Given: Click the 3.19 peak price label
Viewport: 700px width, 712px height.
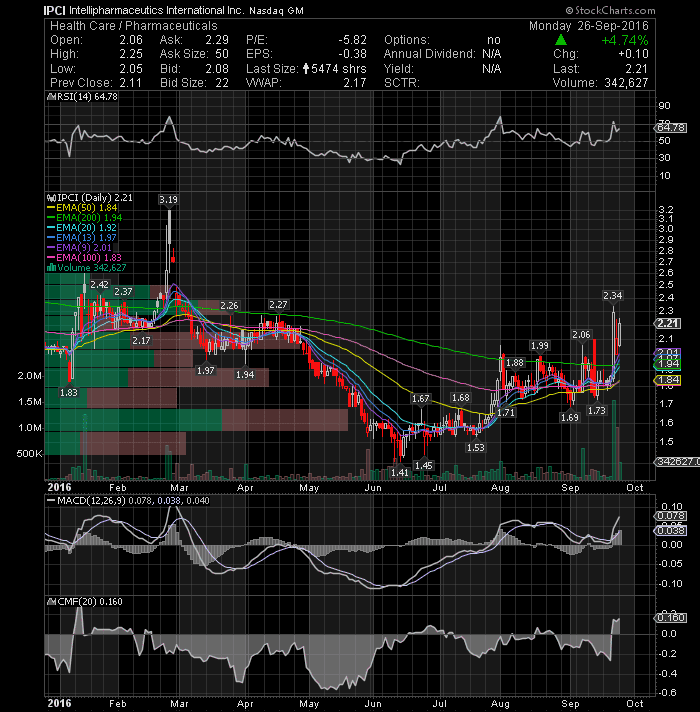Looking at the screenshot, I should (168, 200).
